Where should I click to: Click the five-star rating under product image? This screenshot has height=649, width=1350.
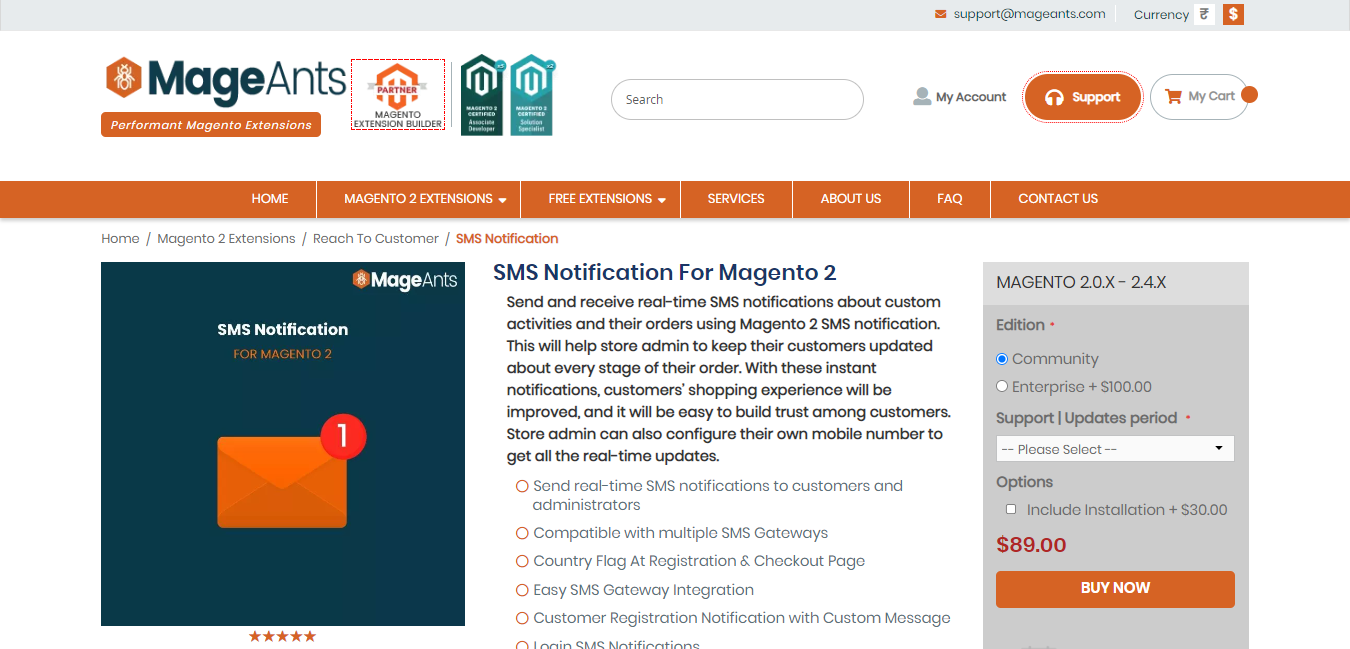[282, 636]
